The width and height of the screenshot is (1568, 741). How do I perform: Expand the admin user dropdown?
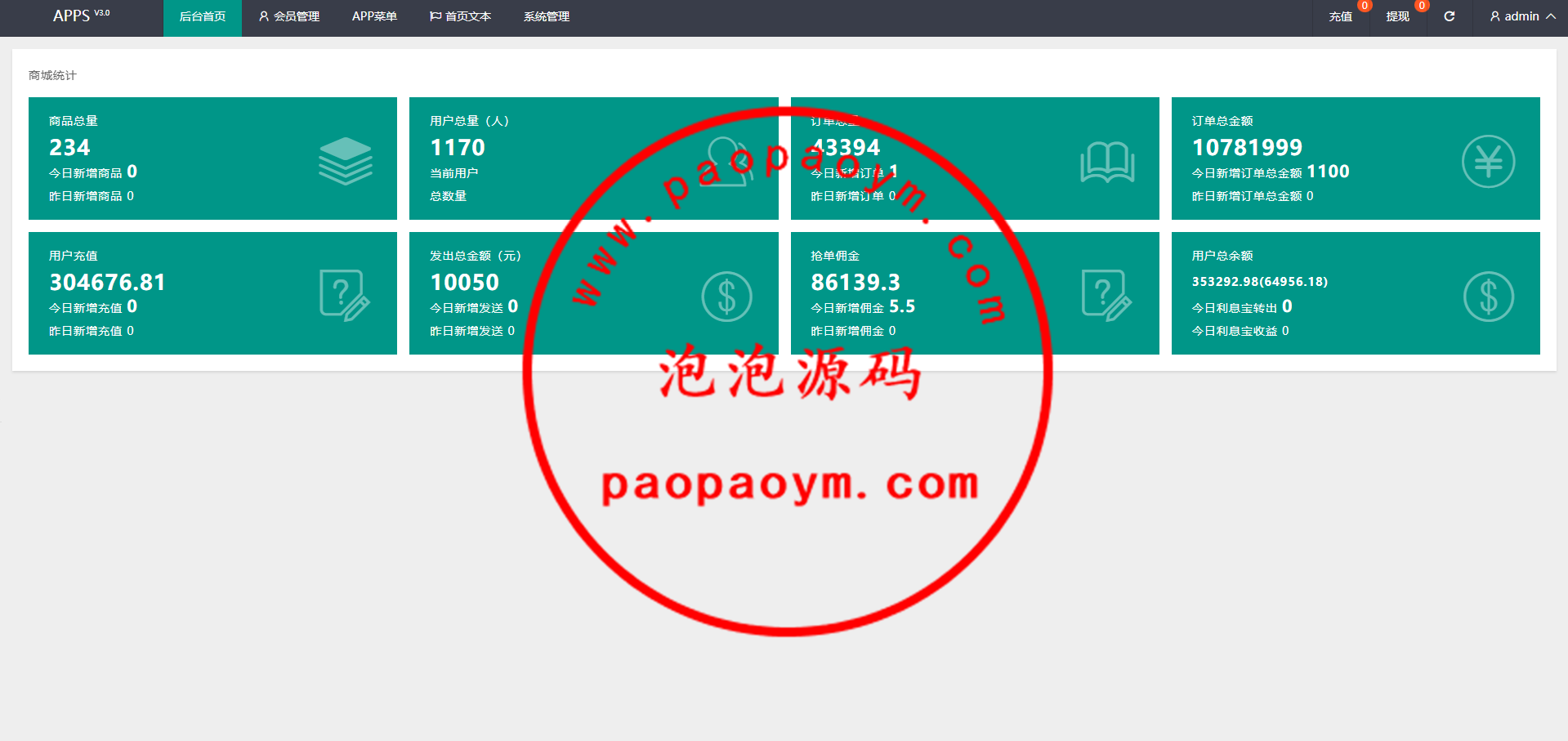1521,16
